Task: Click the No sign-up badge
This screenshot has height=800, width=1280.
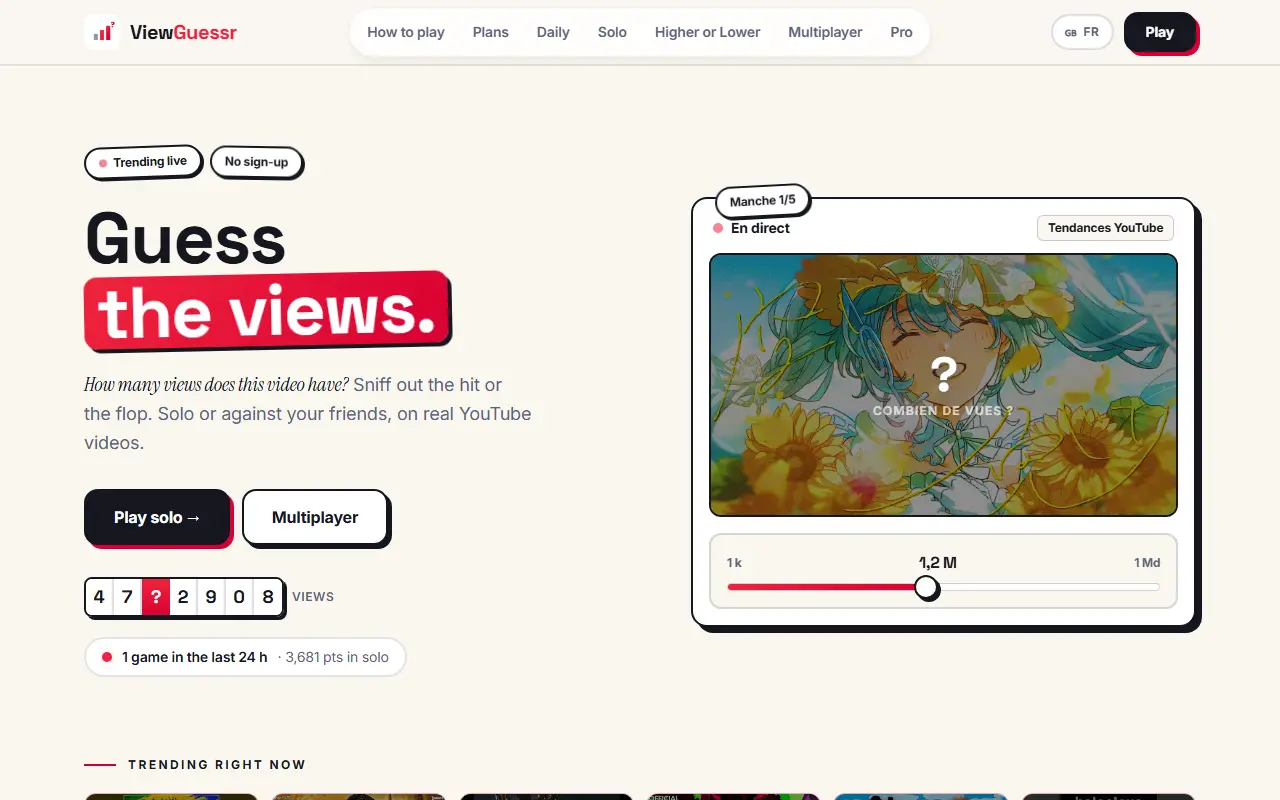Action: (256, 162)
